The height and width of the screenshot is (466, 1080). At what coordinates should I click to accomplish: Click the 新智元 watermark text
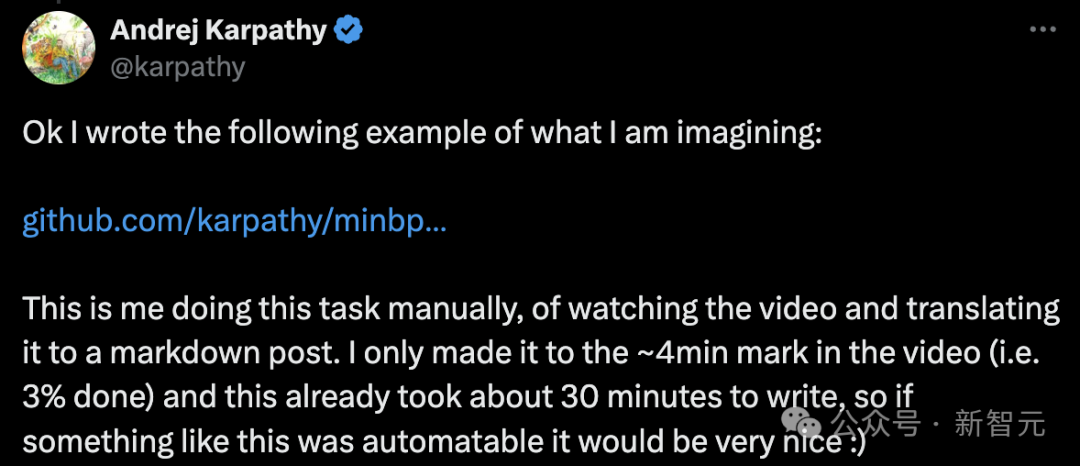[999, 424]
